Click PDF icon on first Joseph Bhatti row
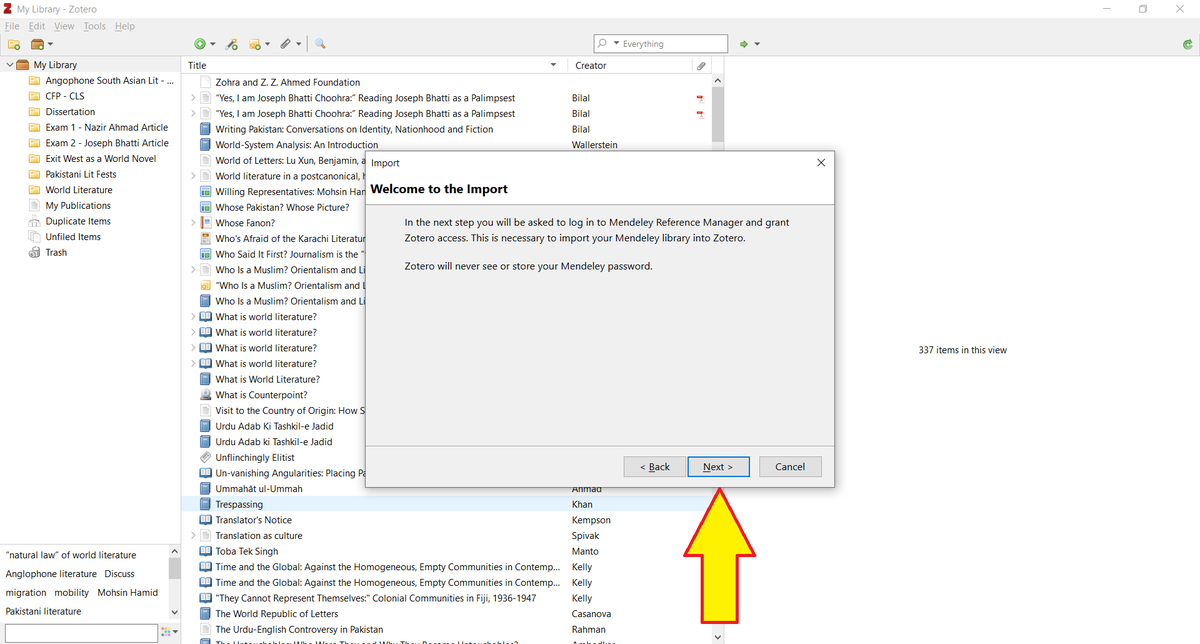Viewport: 1200px width, 644px height. tap(700, 98)
